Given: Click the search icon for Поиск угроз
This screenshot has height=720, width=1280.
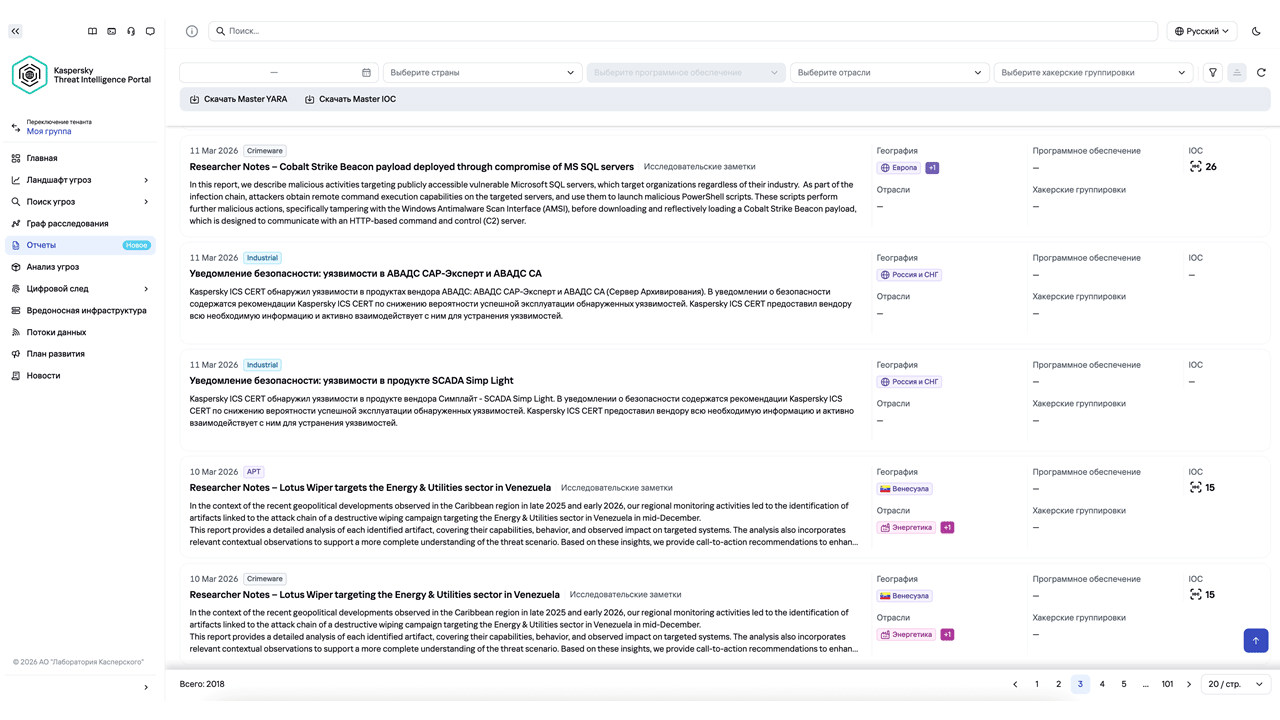Looking at the screenshot, I should click(x=16, y=202).
